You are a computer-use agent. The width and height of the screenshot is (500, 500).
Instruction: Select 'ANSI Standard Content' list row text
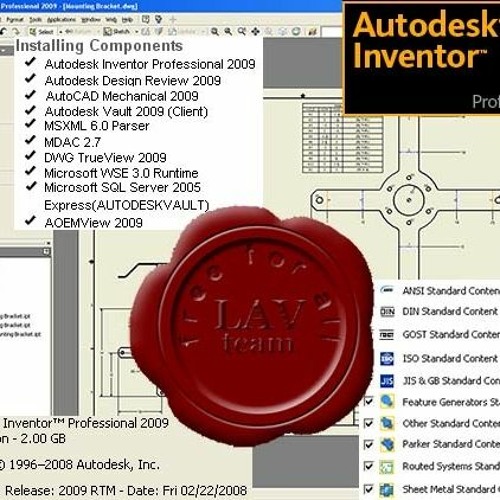(451, 291)
